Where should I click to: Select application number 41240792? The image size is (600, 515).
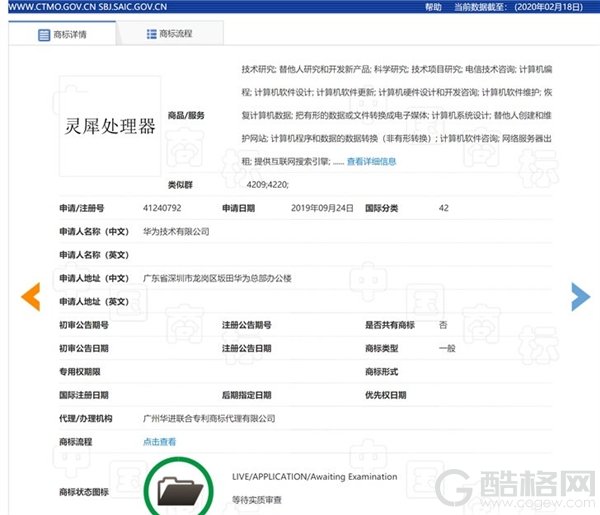click(x=162, y=208)
